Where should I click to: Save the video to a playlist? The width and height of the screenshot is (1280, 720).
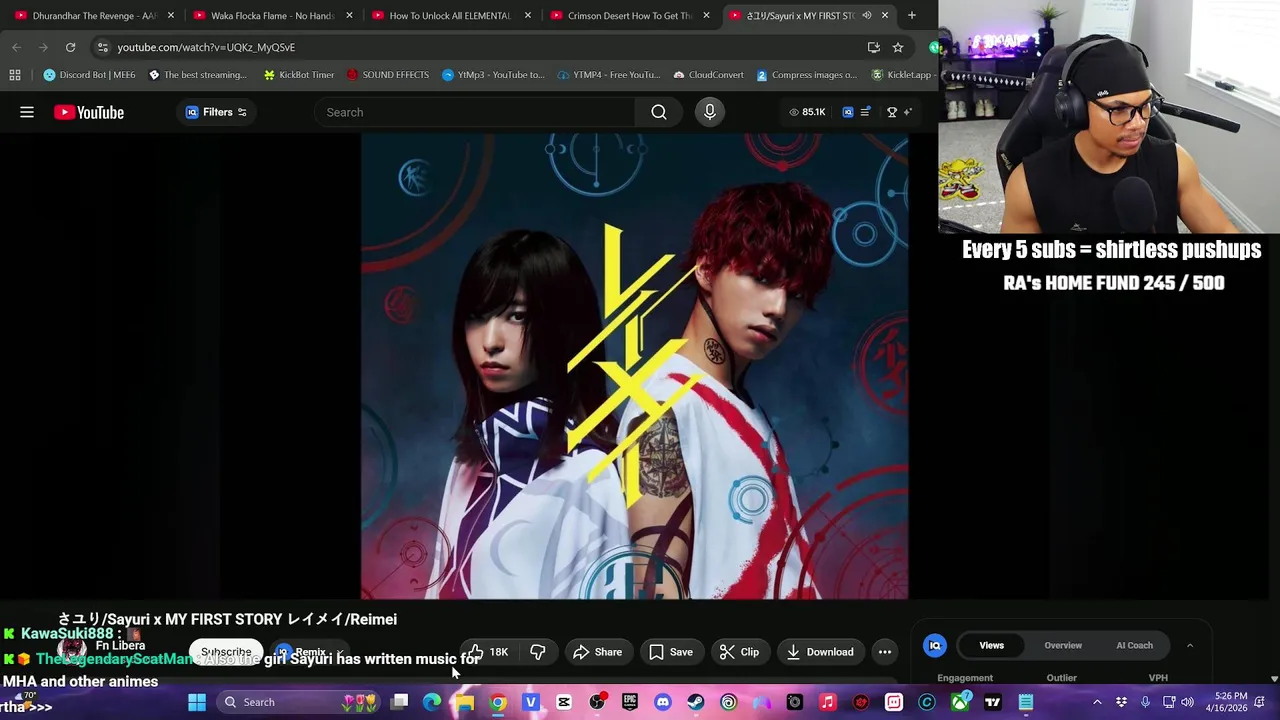coord(671,652)
